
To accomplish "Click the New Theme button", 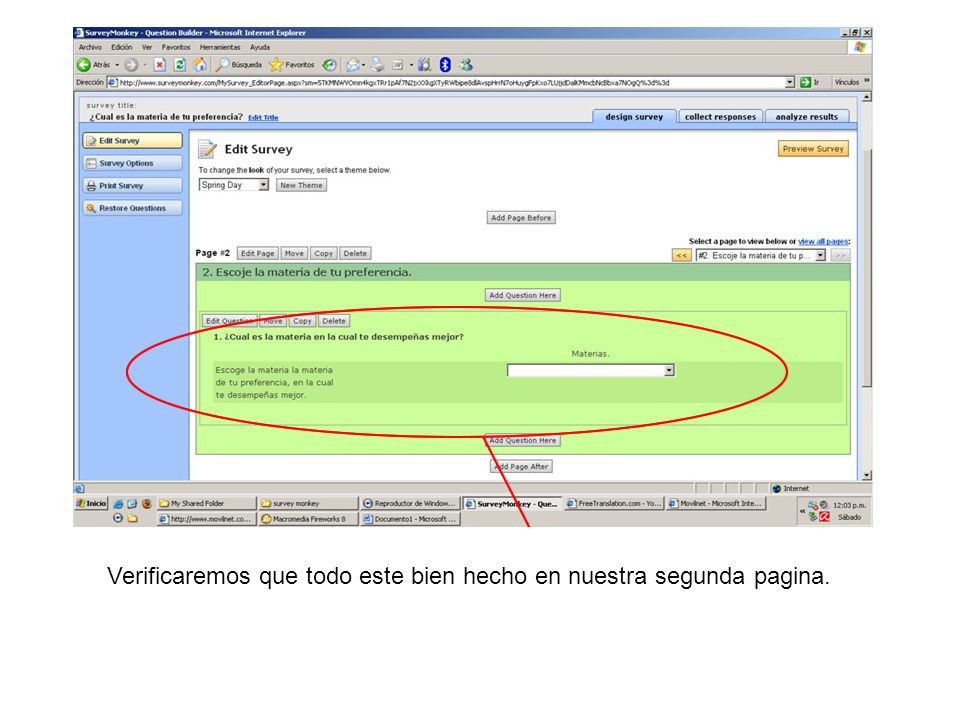I will click(x=301, y=185).
